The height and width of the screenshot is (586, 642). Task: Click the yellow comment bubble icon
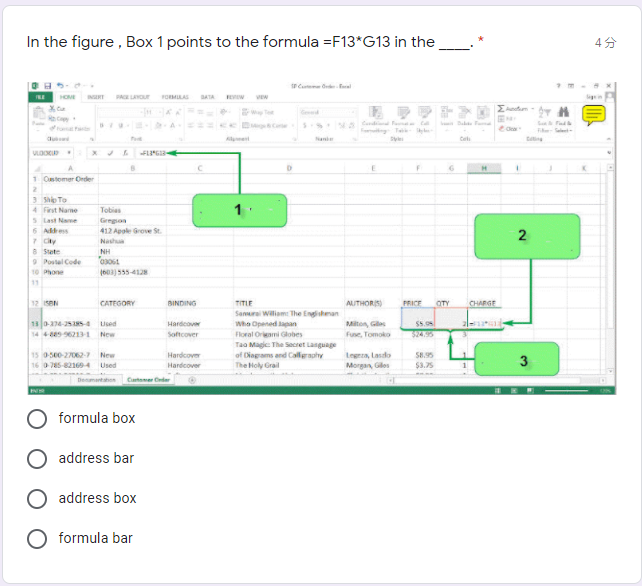593,115
